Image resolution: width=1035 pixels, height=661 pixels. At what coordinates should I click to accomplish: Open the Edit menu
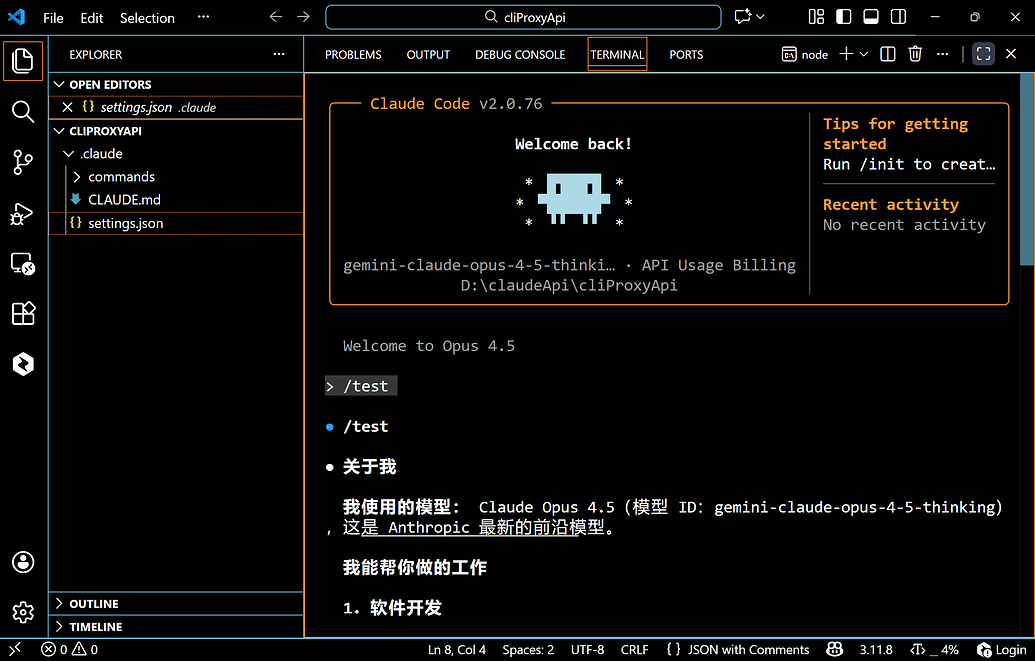coord(92,18)
